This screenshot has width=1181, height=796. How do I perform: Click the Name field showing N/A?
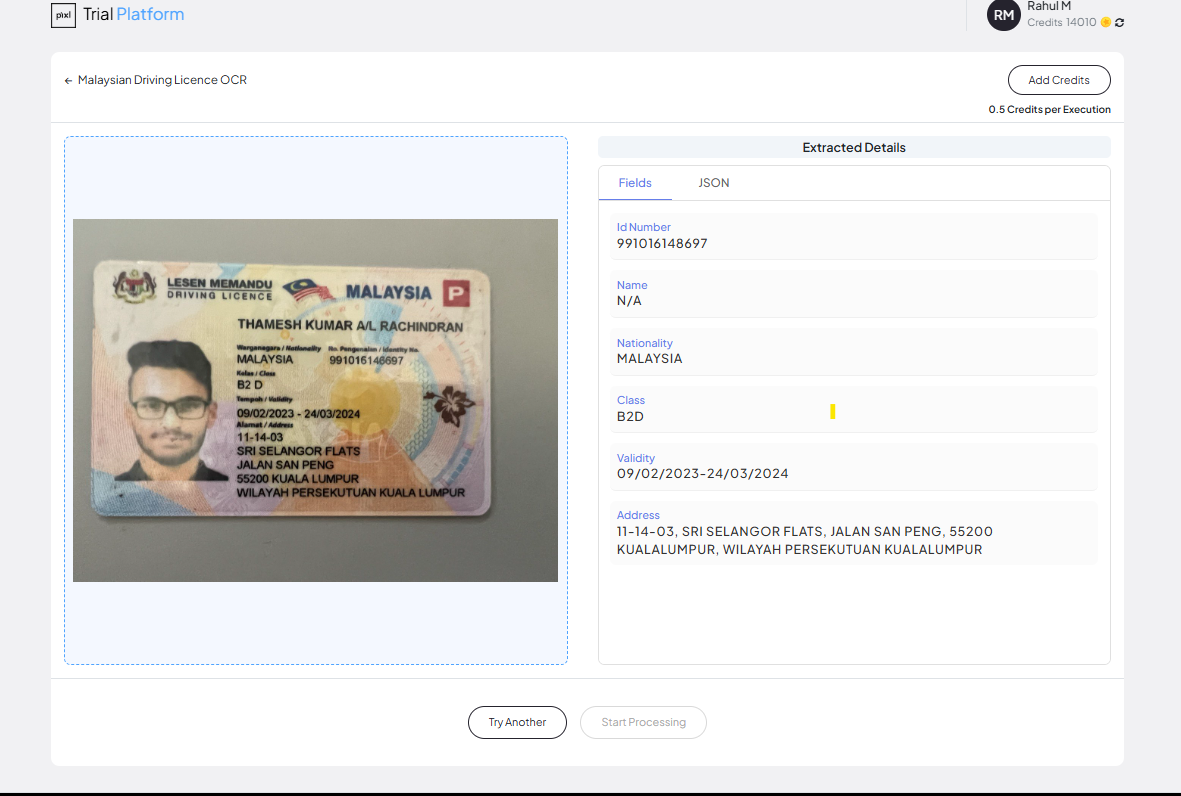pos(630,300)
